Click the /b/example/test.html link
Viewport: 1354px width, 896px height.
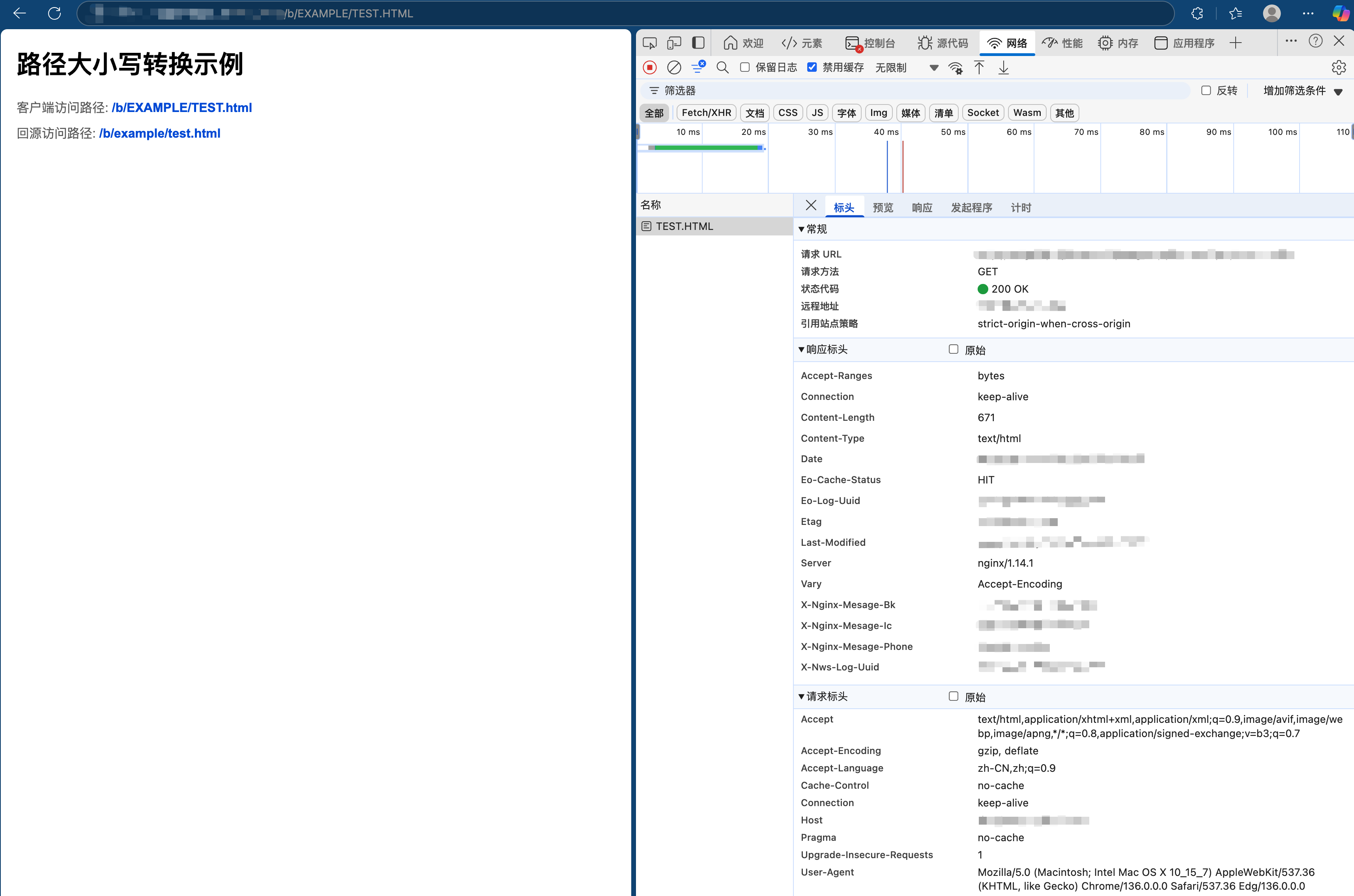coord(159,133)
